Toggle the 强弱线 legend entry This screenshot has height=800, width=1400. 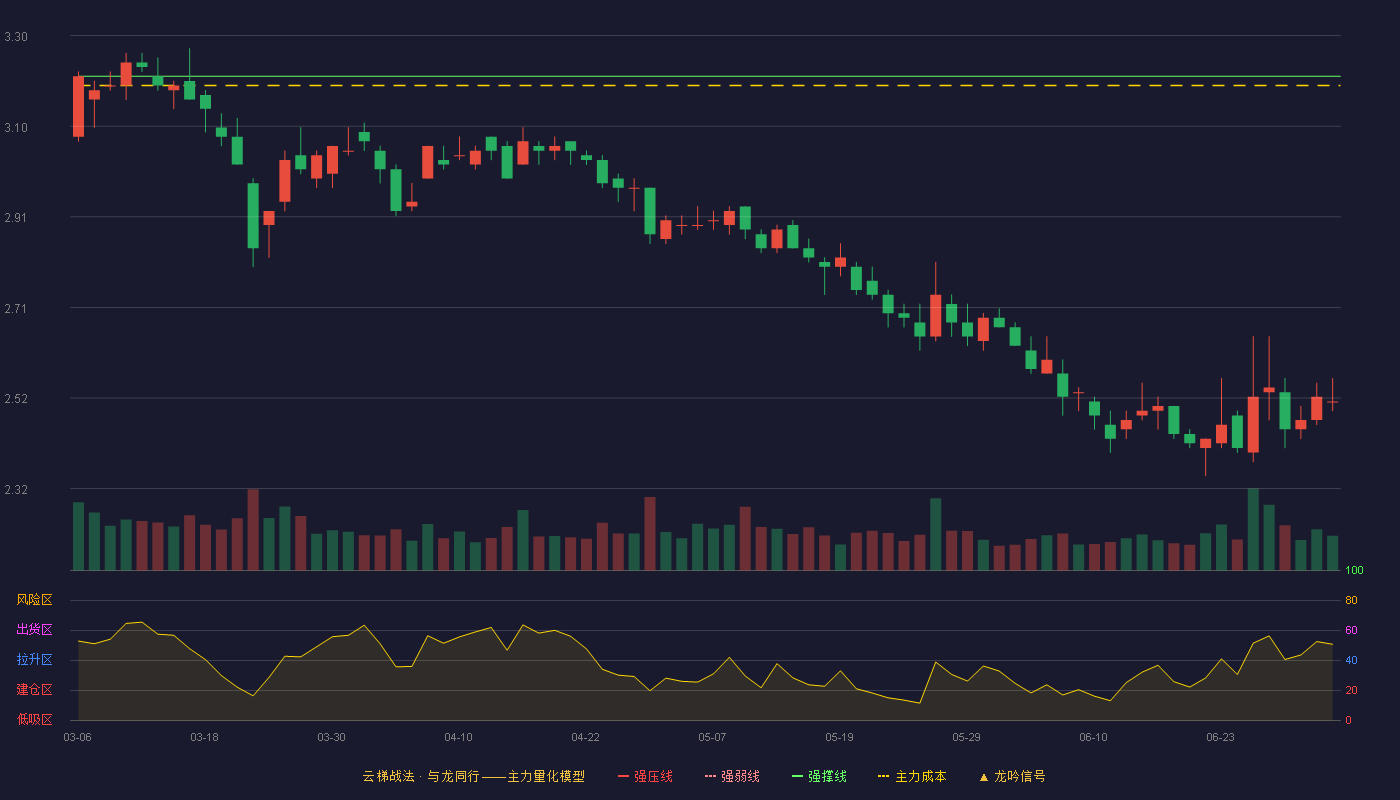(x=732, y=776)
